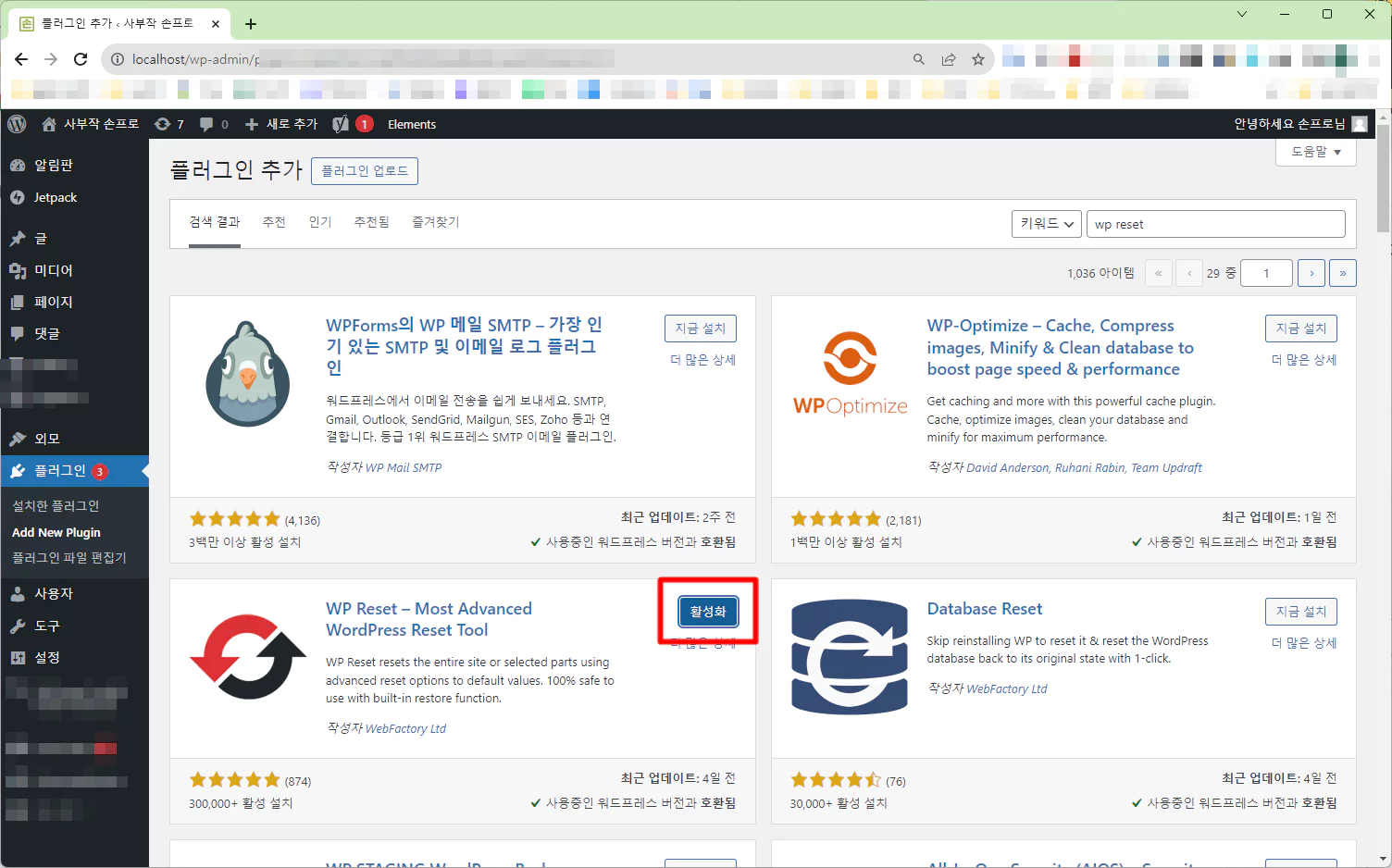Viewport: 1392px width, 868px height.
Task: Open site home via house icon
Action: [x=49, y=124]
